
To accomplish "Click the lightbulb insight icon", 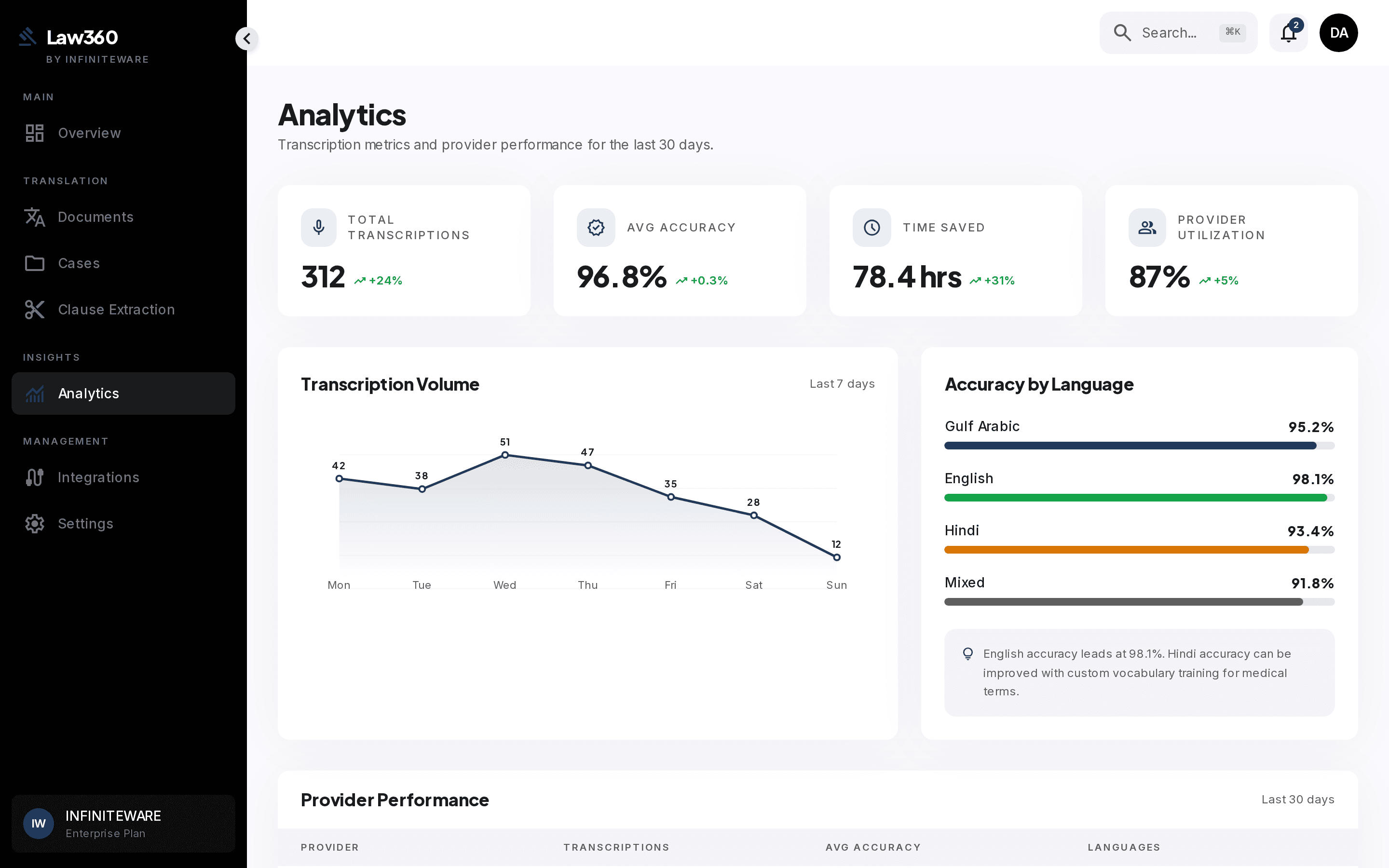I will pos(967,654).
